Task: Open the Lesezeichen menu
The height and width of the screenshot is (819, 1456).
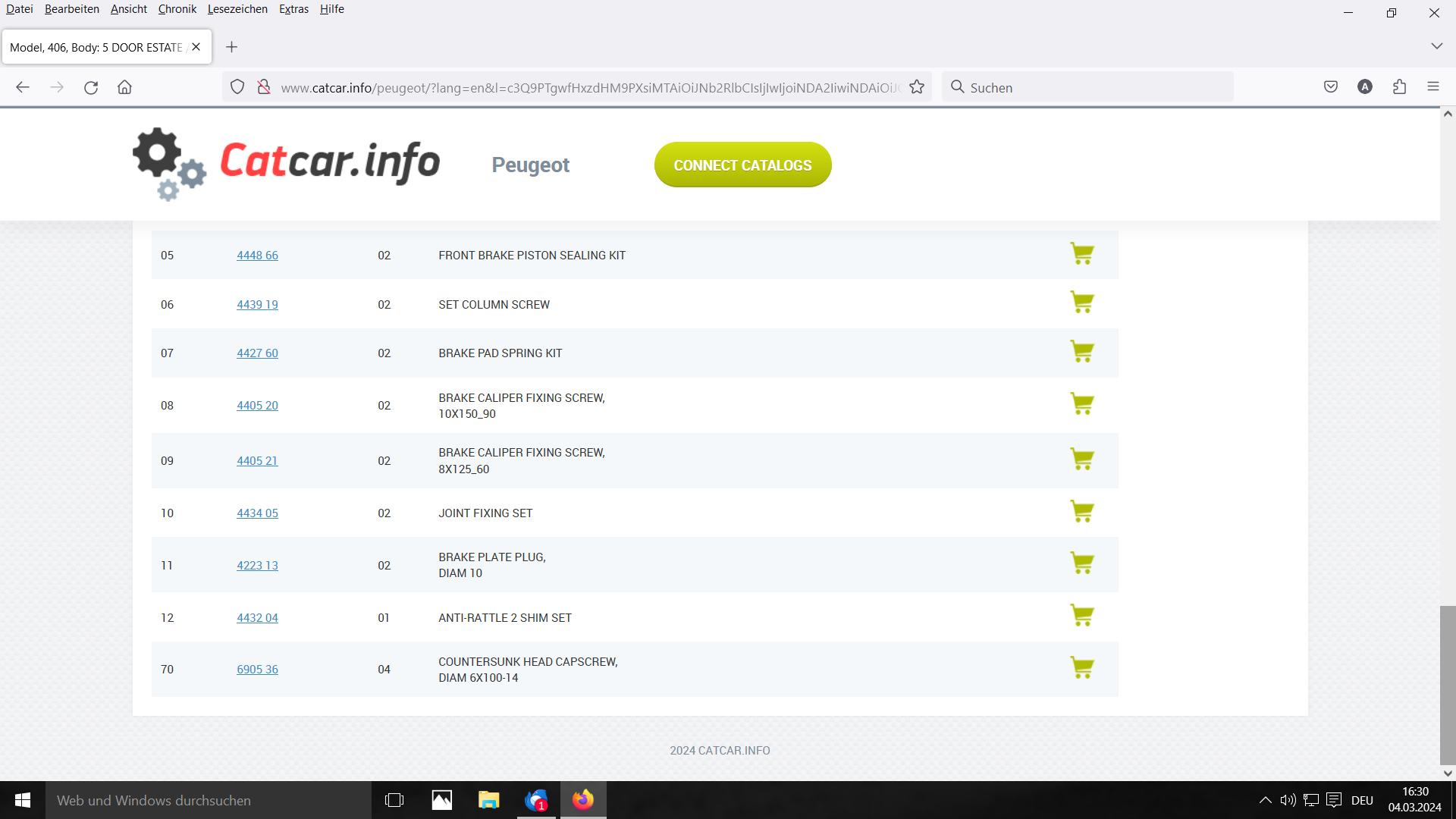Action: tap(237, 9)
